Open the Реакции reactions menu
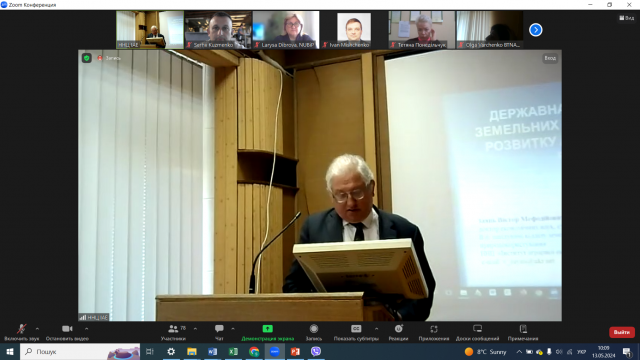The height and width of the screenshot is (360, 640). tap(398, 332)
